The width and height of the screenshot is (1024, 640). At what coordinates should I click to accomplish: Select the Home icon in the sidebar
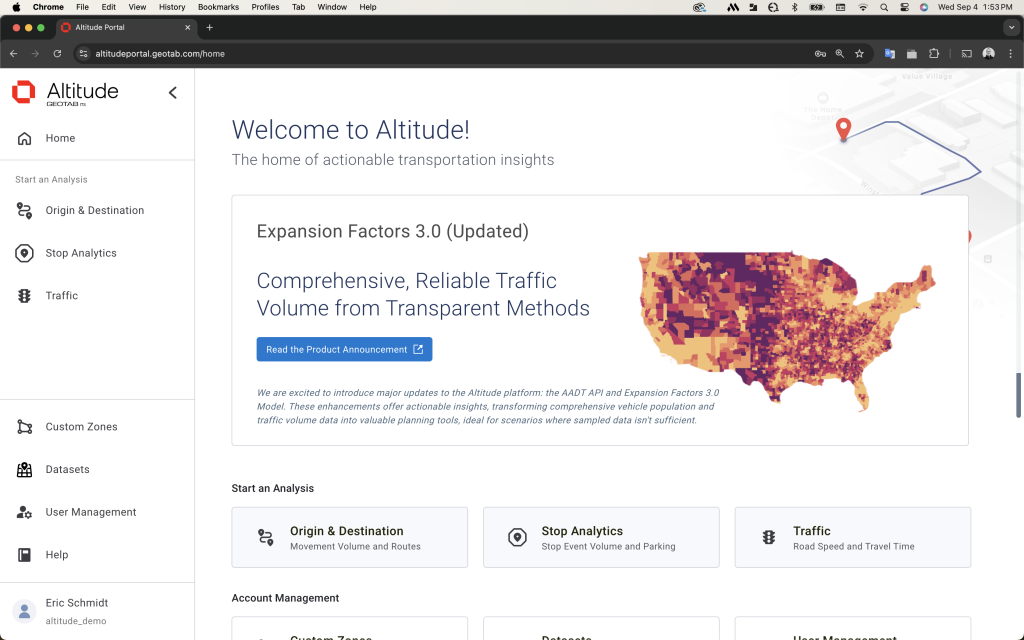tap(24, 138)
